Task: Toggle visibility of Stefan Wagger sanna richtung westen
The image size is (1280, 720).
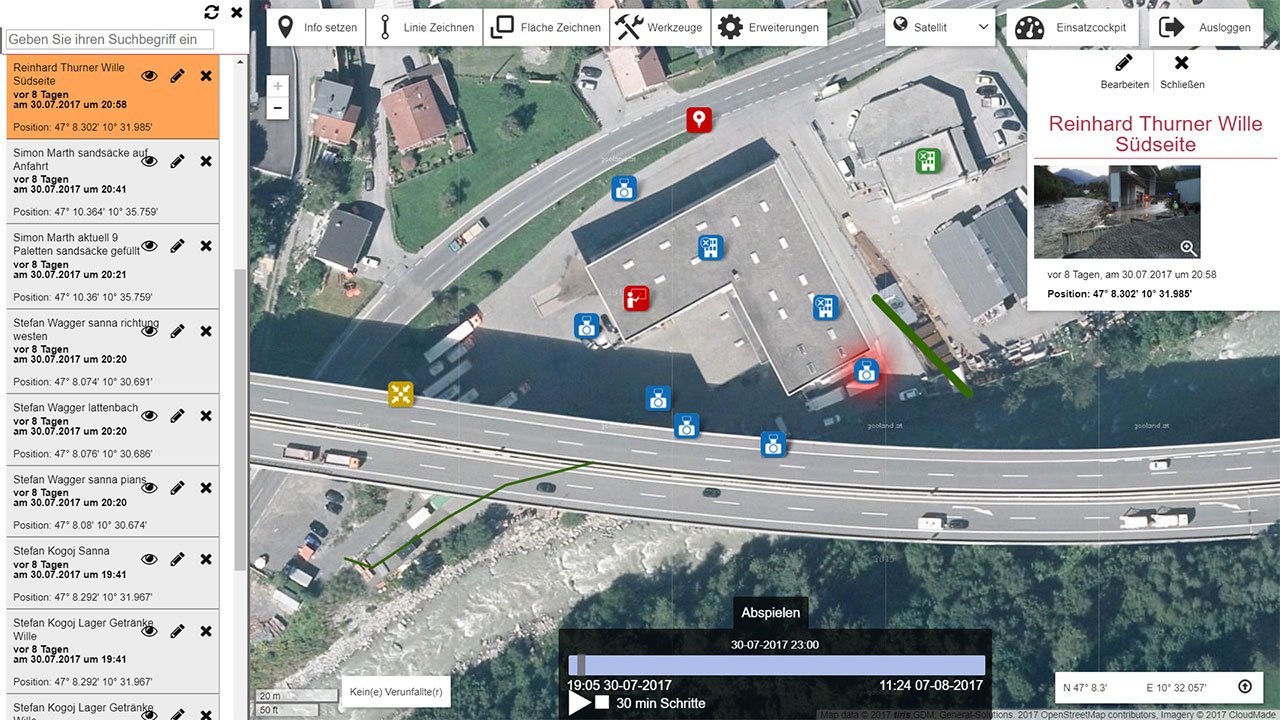Action: click(x=150, y=331)
